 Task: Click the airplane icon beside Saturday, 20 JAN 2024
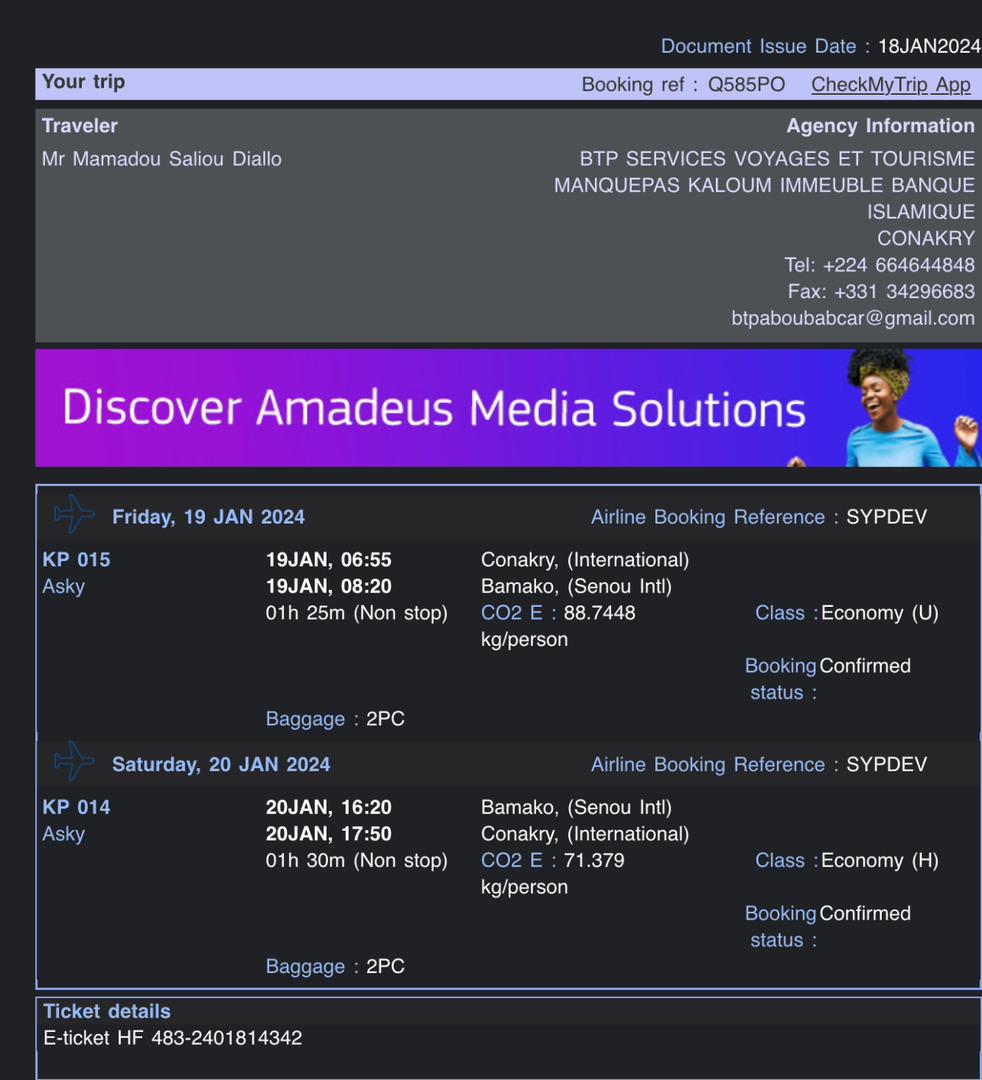click(74, 761)
